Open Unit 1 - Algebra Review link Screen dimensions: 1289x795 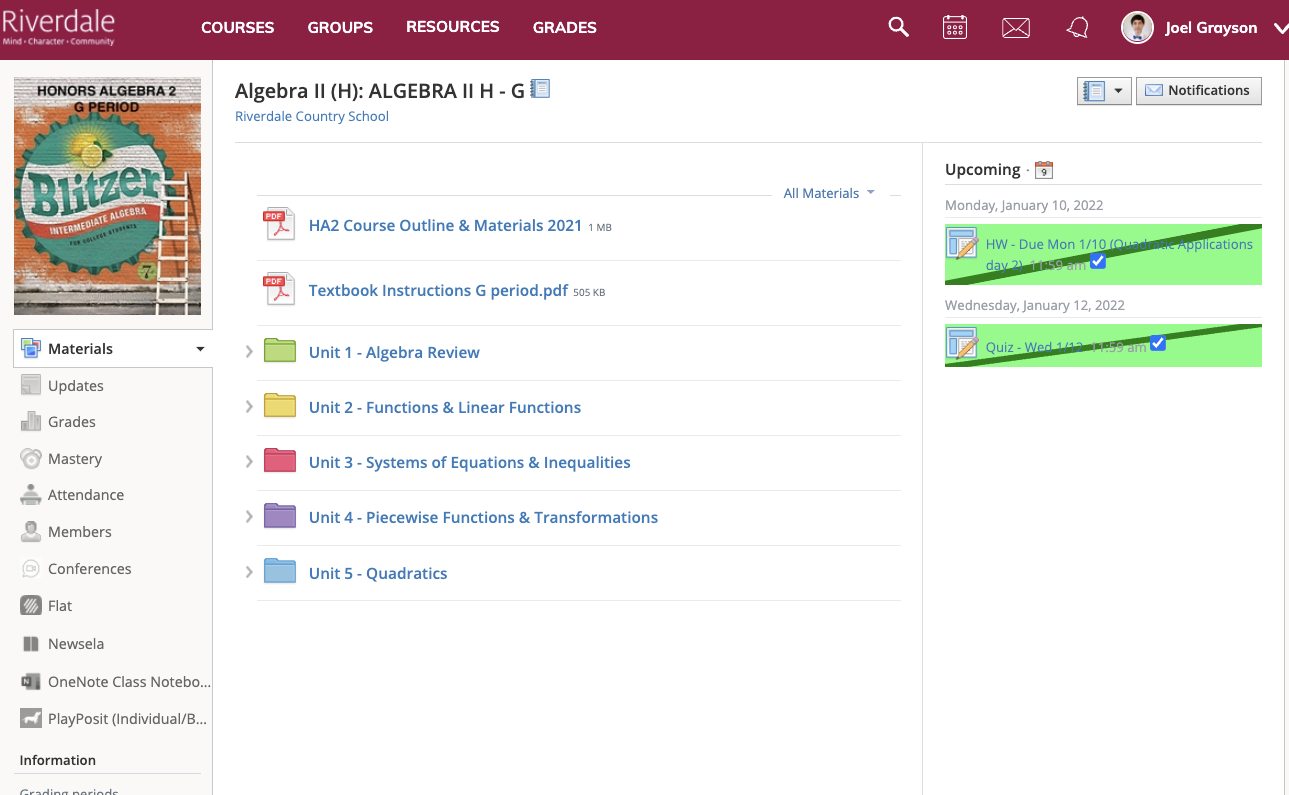tap(394, 352)
